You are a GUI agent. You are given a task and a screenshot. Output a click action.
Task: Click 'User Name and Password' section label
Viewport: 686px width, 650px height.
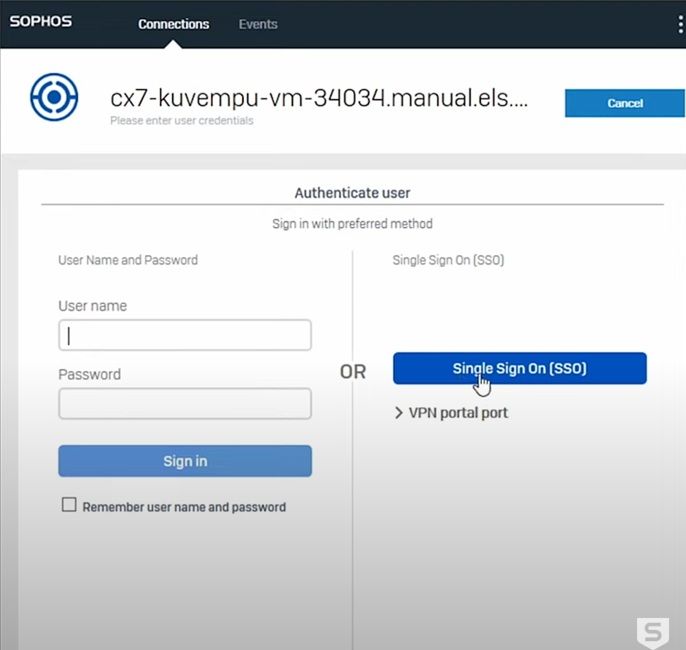[128, 260]
